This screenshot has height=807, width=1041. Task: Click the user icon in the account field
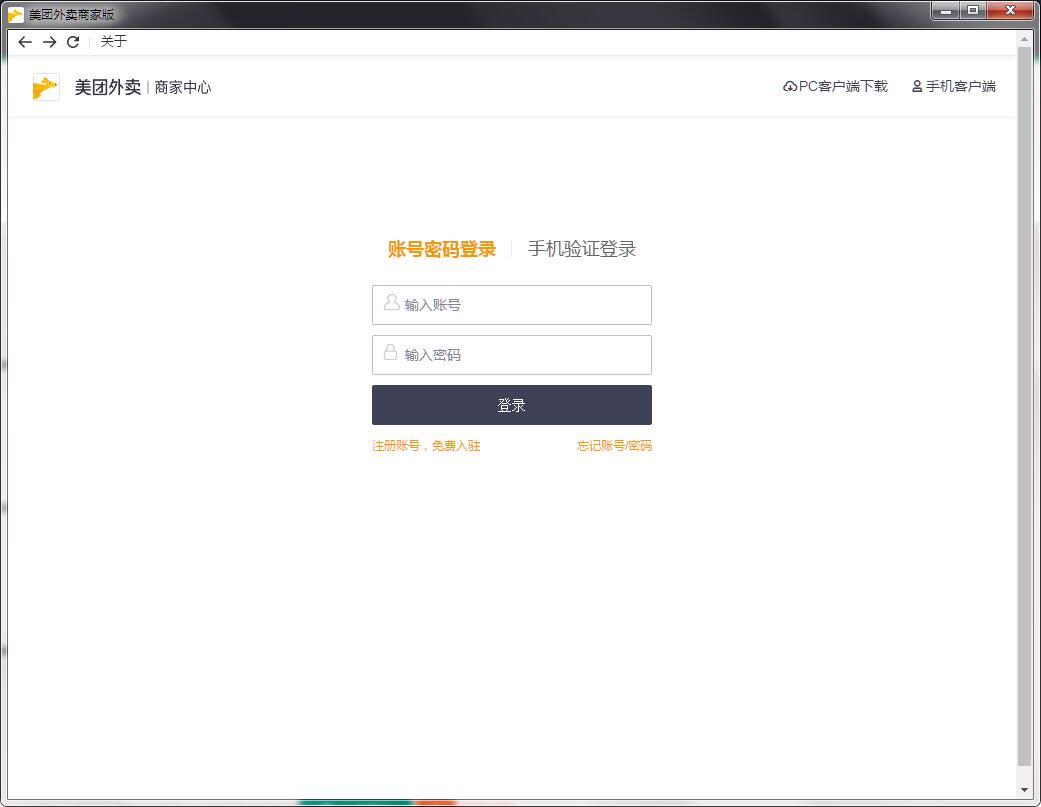pos(389,304)
